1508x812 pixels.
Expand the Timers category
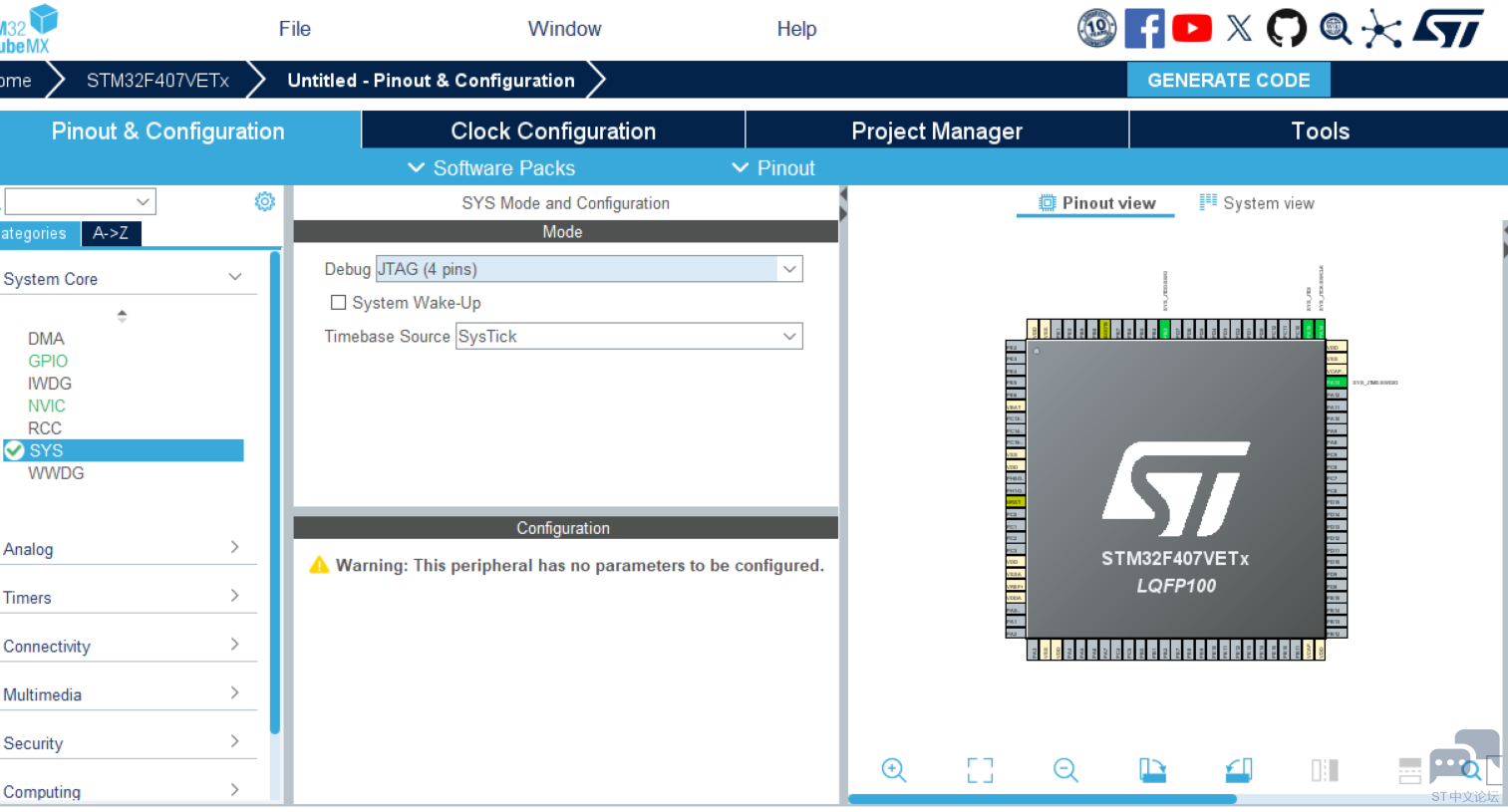click(235, 596)
